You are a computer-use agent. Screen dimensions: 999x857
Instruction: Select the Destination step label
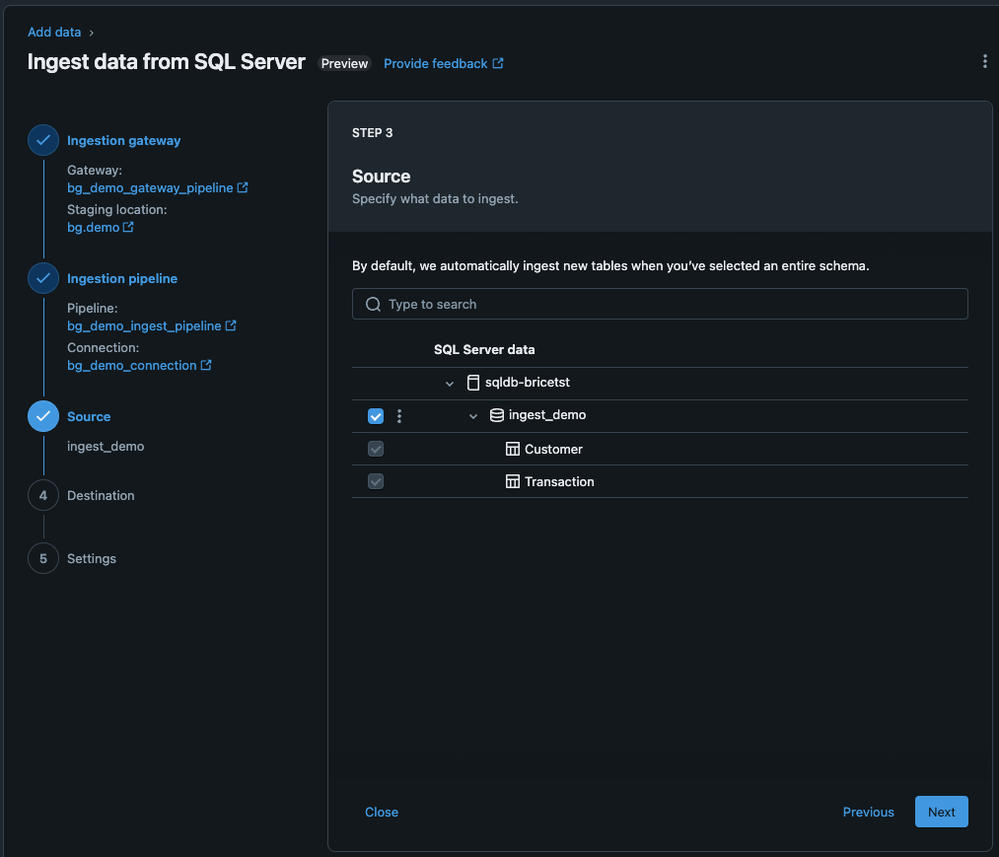pyautogui.click(x=101, y=495)
